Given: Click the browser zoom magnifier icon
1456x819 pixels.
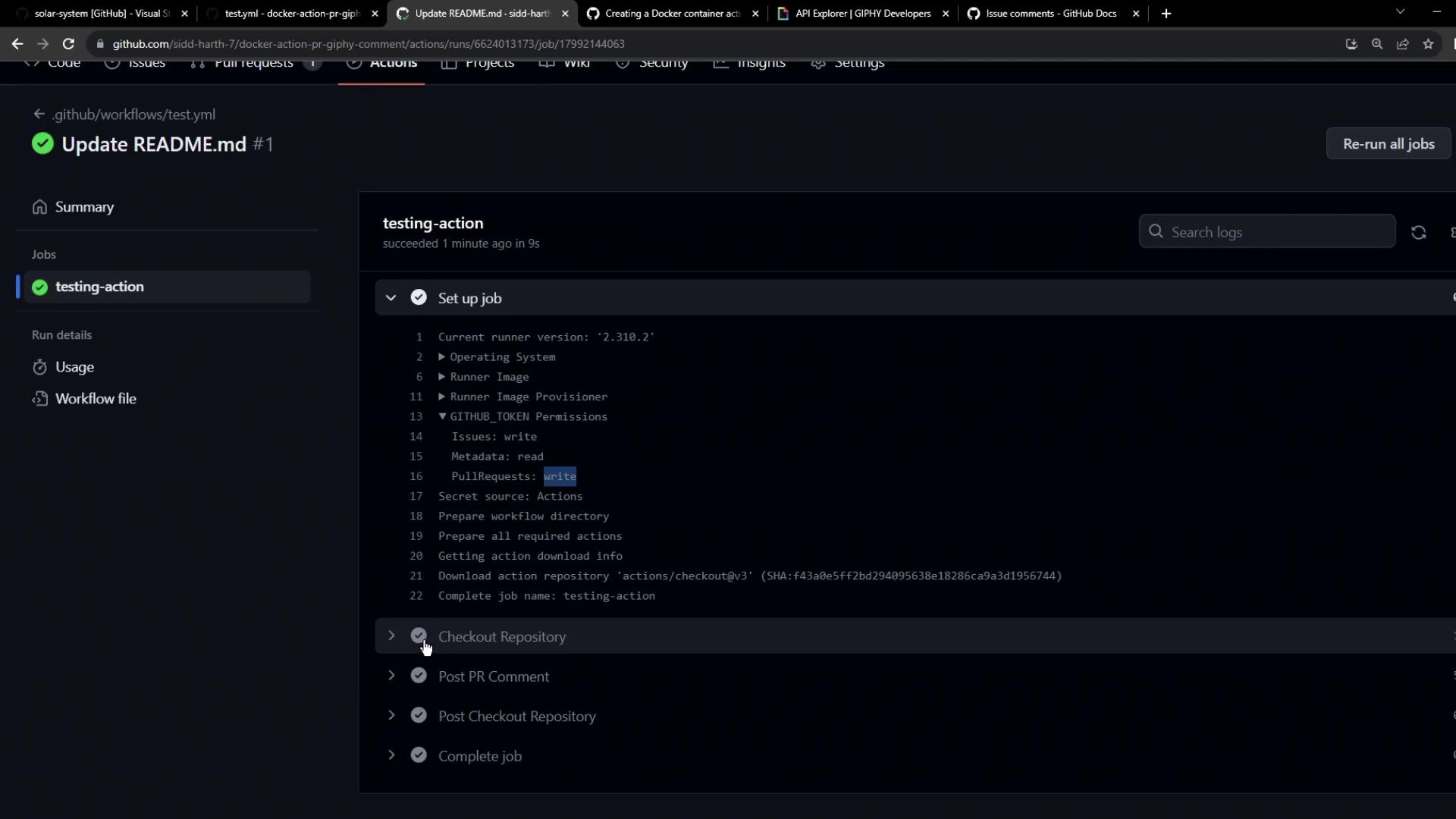Looking at the screenshot, I should [x=1377, y=44].
